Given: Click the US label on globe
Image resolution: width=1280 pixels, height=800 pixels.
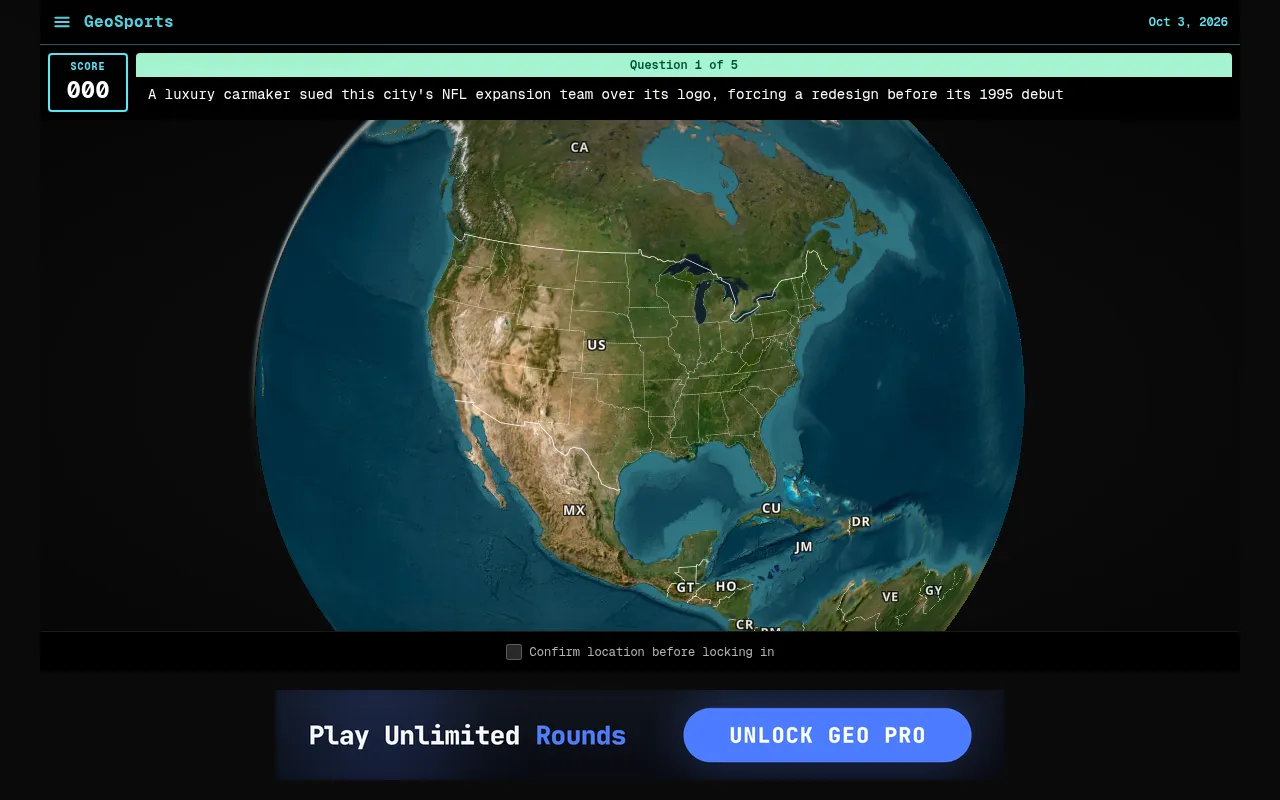Looking at the screenshot, I should 596,345.
